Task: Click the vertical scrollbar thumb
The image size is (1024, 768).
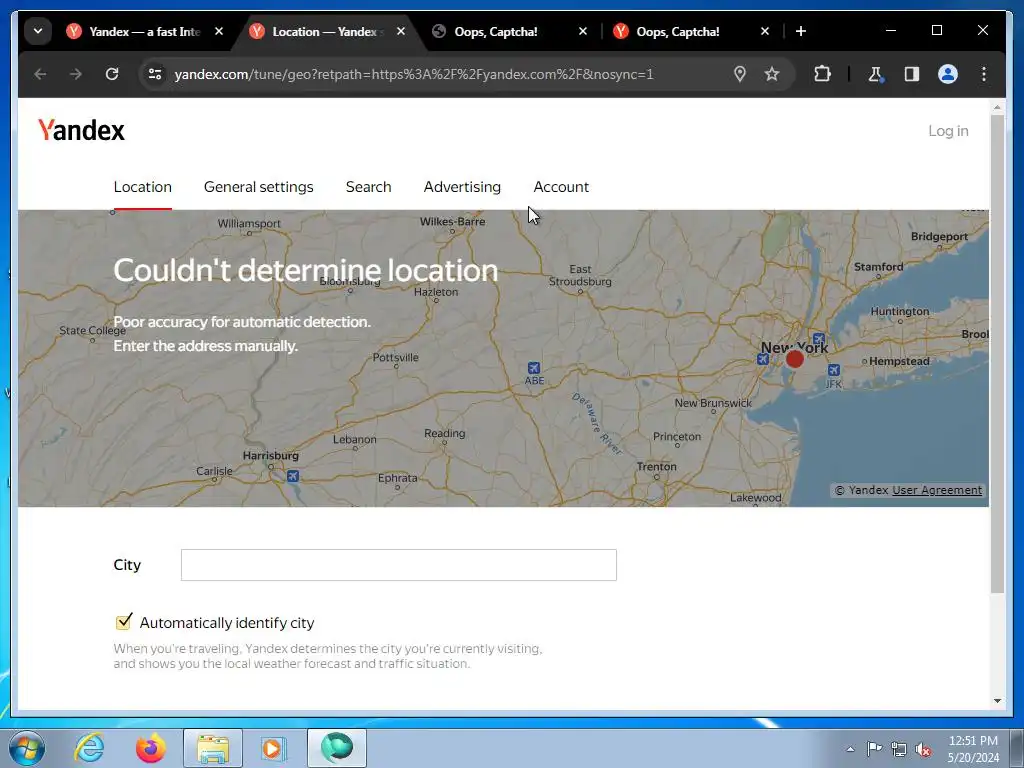Action: pos(997,354)
